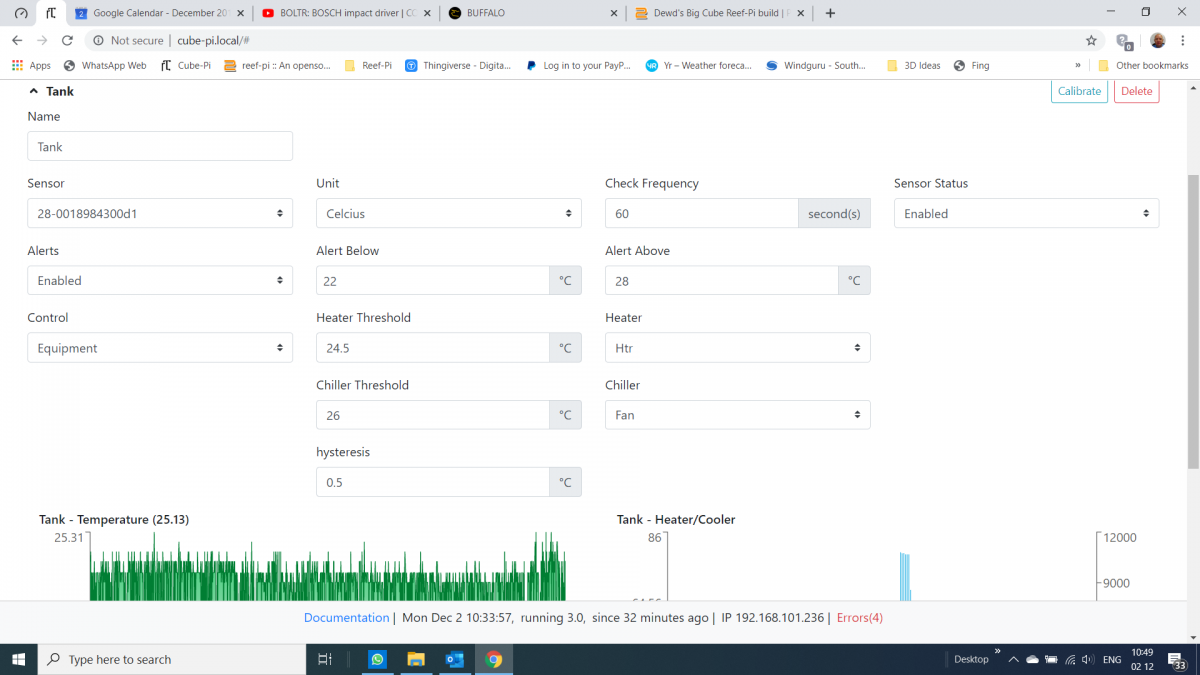
Task: Open the Sensor Status dropdown
Action: tap(1026, 213)
